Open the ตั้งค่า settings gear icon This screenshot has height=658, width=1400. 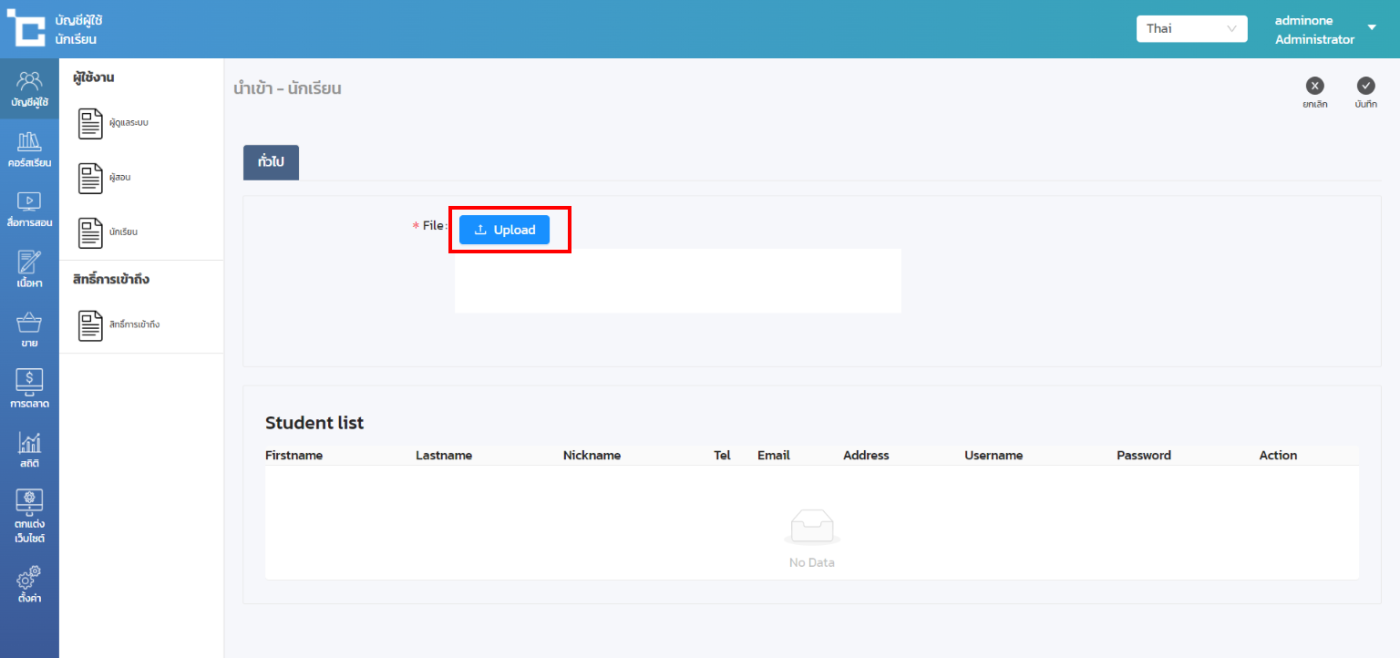pyautogui.click(x=29, y=585)
